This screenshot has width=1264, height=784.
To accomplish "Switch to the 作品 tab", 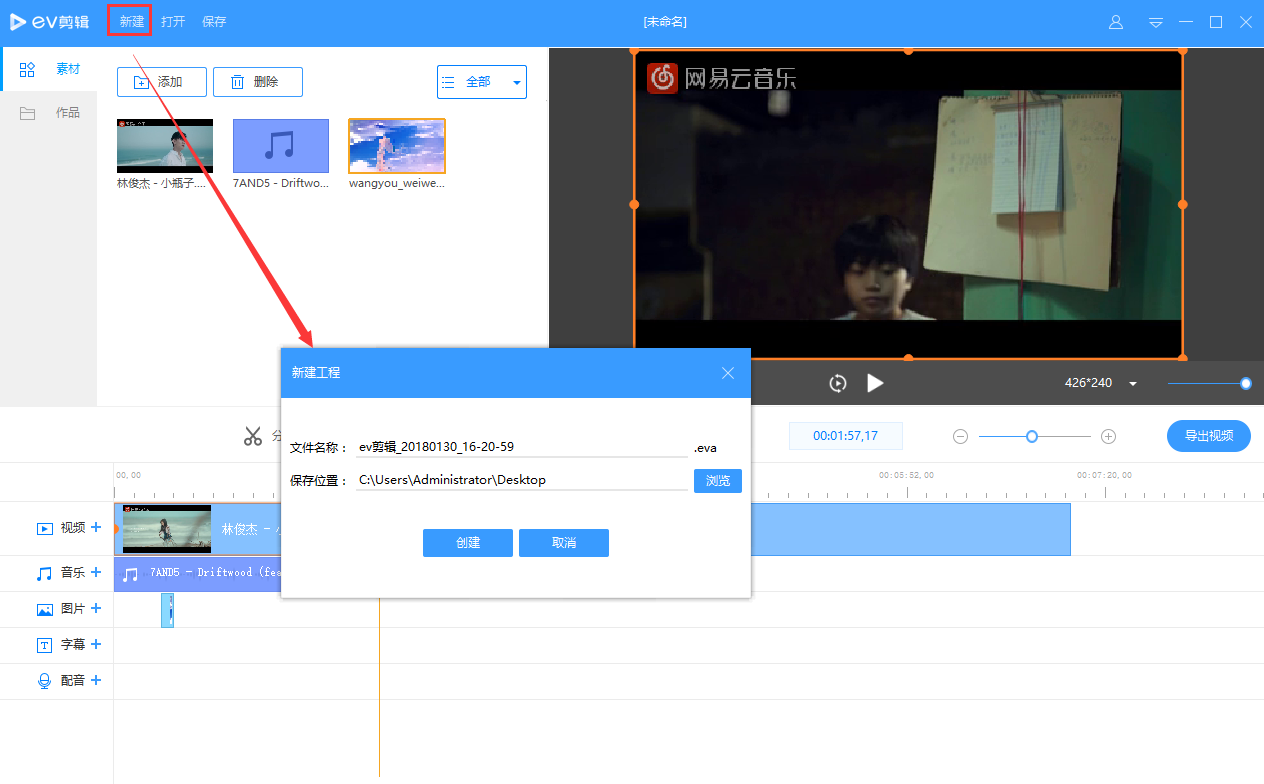I will [x=68, y=112].
